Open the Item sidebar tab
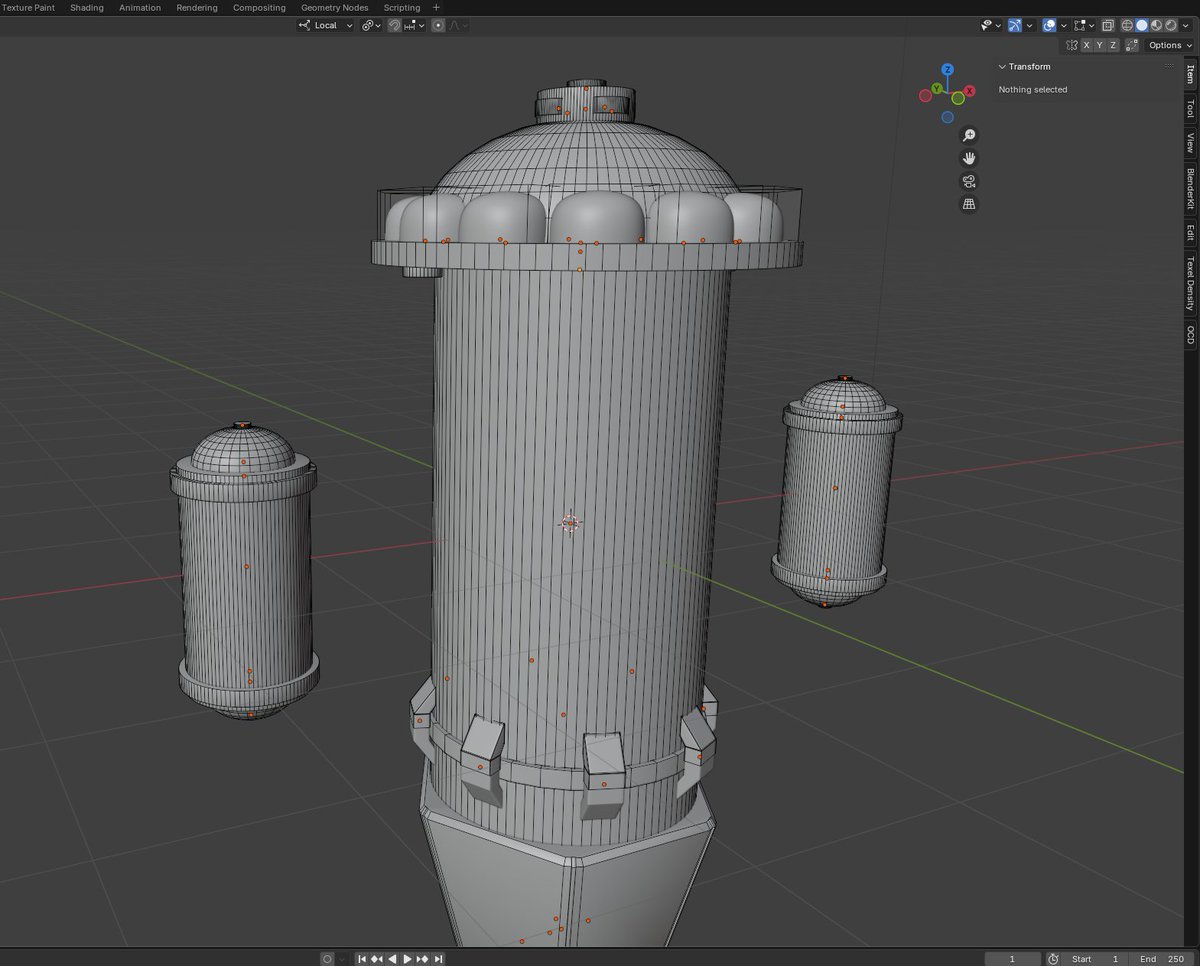The height and width of the screenshot is (966, 1200). click(x=1190, y=74)
